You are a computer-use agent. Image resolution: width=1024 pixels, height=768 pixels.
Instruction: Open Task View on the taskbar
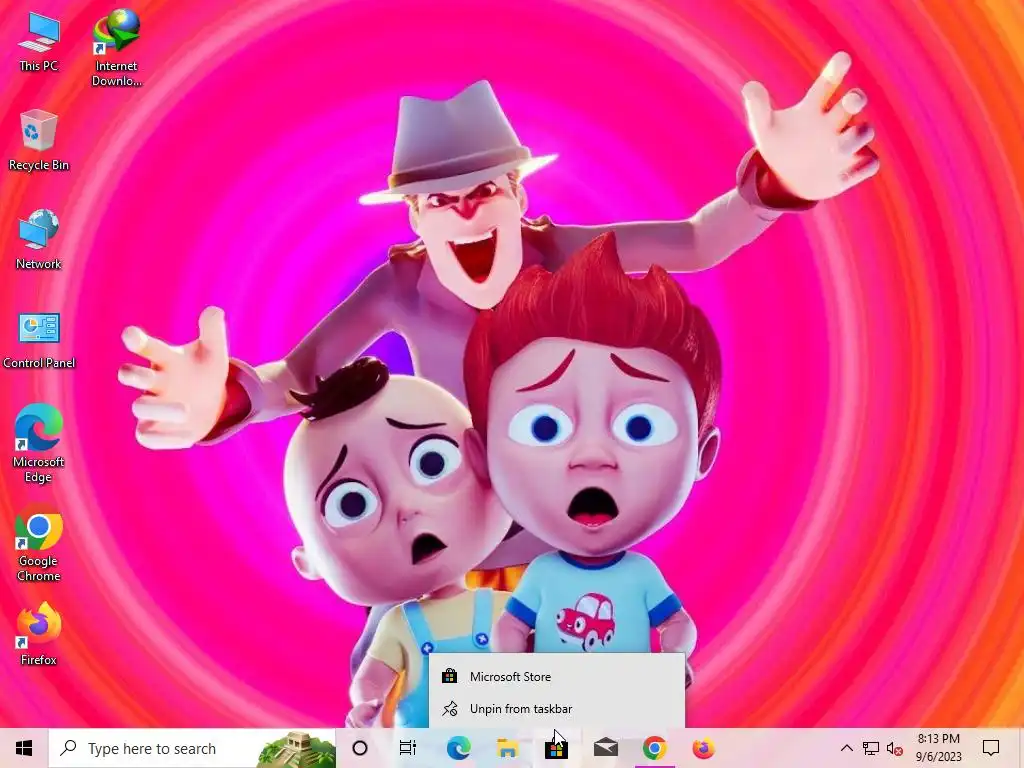(x=408, y=748)
